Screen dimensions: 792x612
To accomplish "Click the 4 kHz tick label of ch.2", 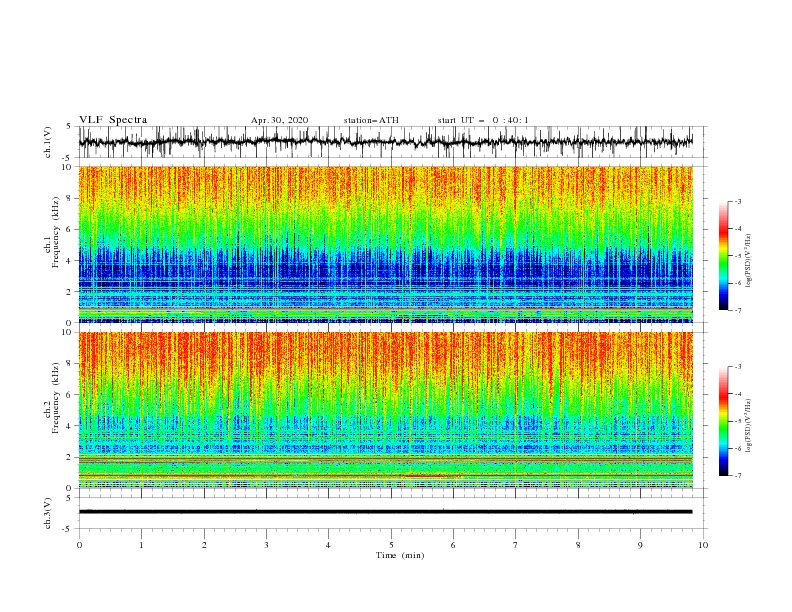I will click(x=70, y=426).
